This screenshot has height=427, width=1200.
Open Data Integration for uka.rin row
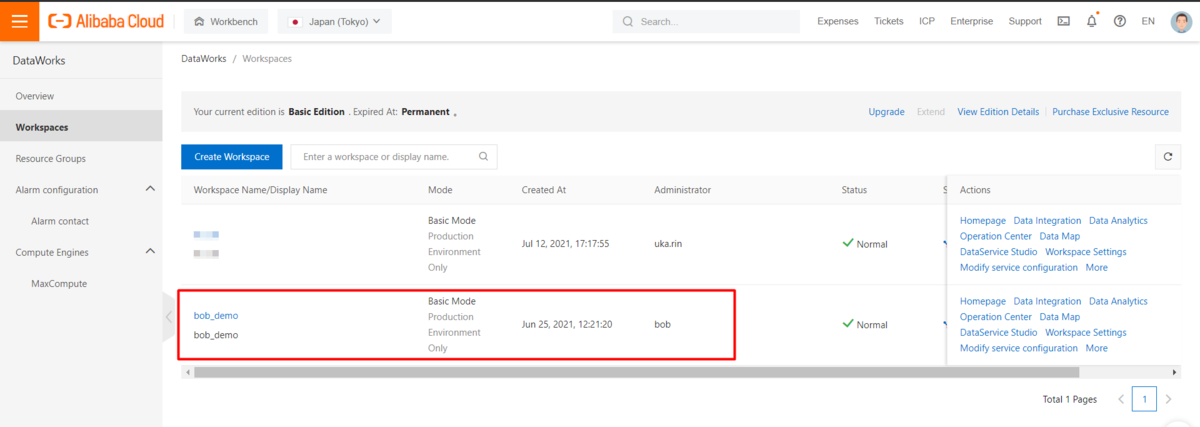click(x=1047, y=220)
